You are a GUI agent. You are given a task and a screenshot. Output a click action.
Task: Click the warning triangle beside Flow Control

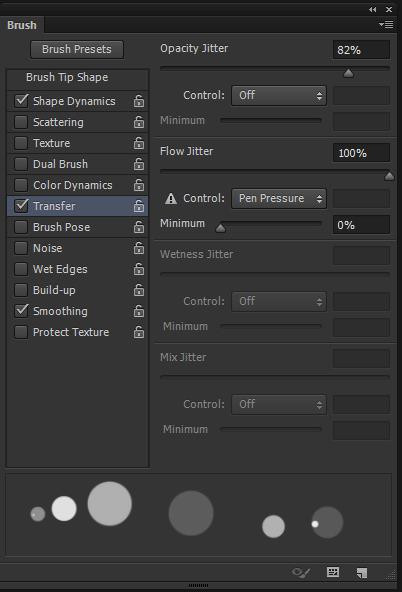(171, 199)
